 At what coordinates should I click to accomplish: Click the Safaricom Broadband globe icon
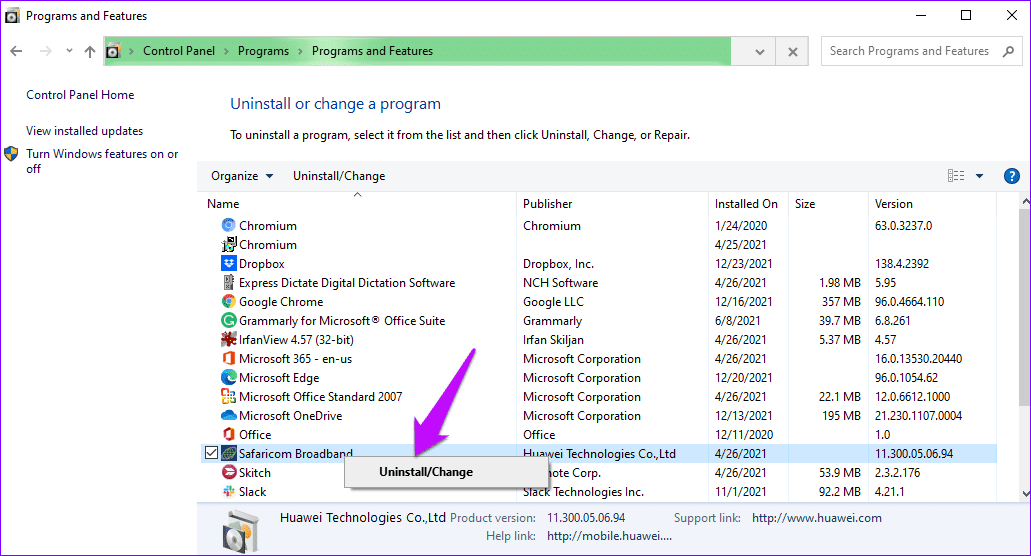tap(228, 453)
